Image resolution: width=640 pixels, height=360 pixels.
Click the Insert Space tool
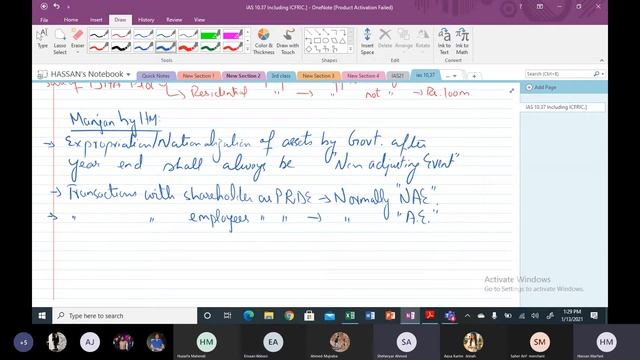click(367, 41)
